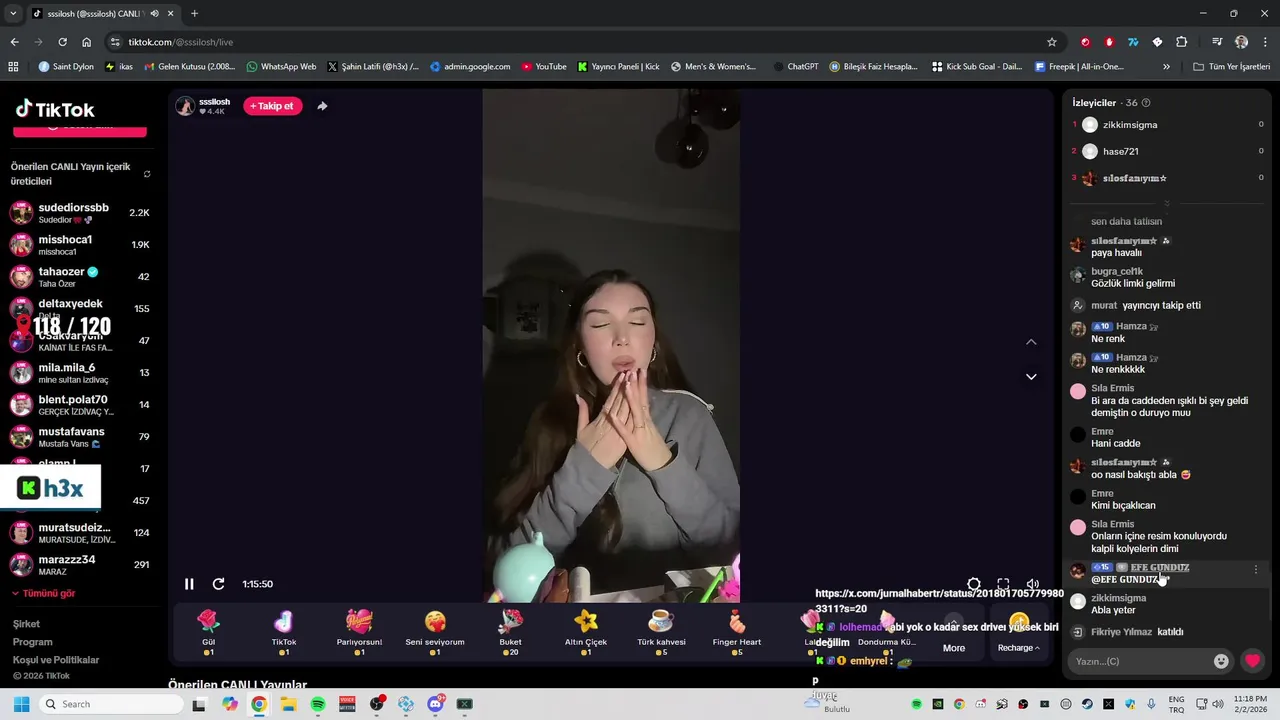The width and height of the screenshot is (1280, 720).
Task: Send the Gül rose gift
Action: point(209,633)
